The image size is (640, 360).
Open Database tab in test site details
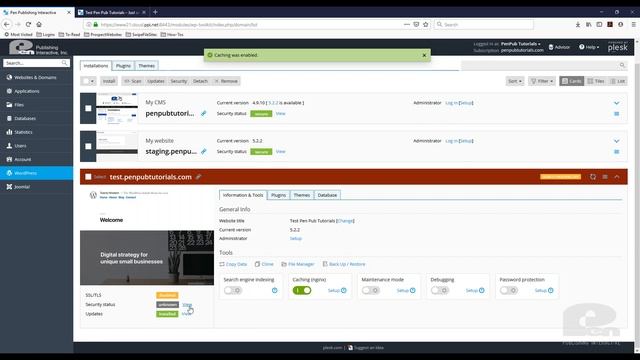pos(327,195)
